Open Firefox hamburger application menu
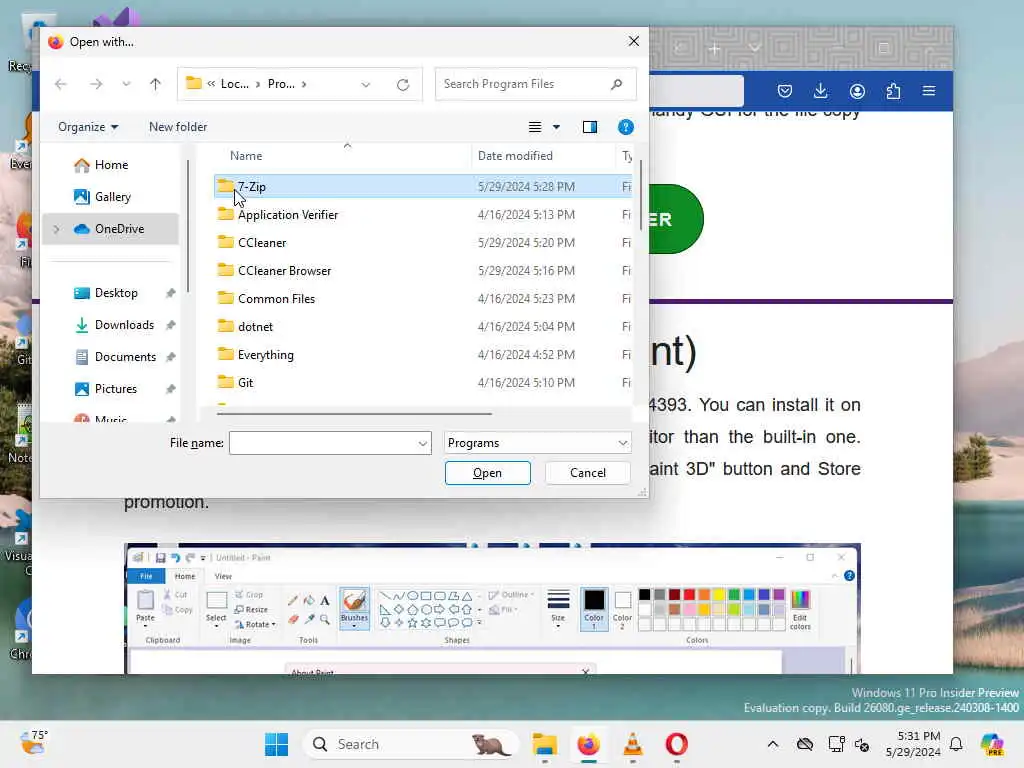 point(929,91)
